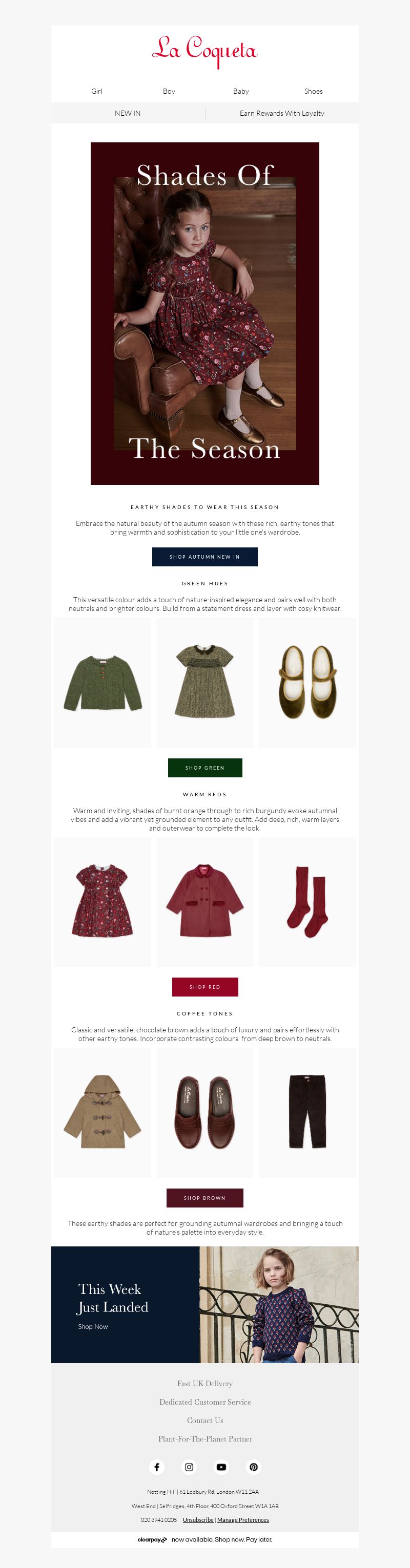
Task: Click the Shop Green button
Action: pyautogui.click(x=204, y=768)
